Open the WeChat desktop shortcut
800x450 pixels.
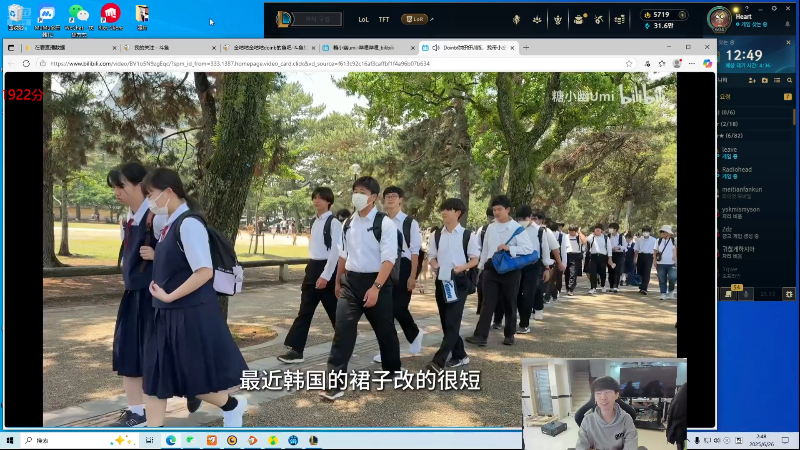tap(78, 19)
